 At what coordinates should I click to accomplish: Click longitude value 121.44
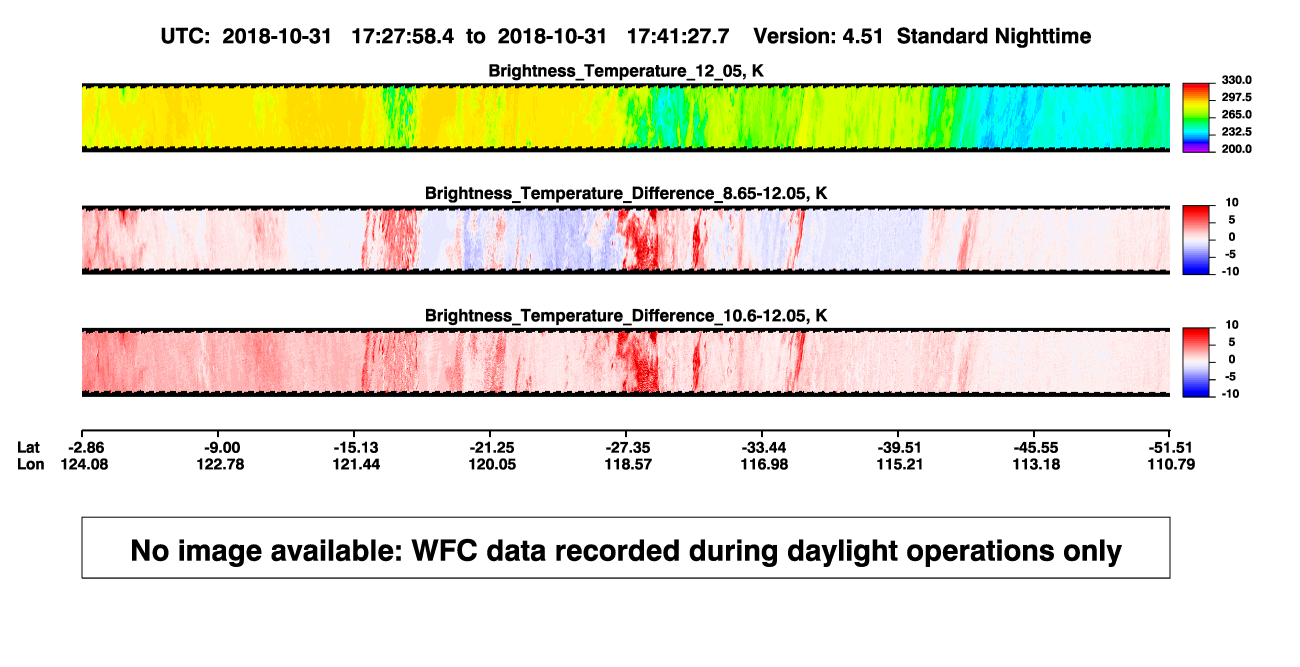(357, 464)
